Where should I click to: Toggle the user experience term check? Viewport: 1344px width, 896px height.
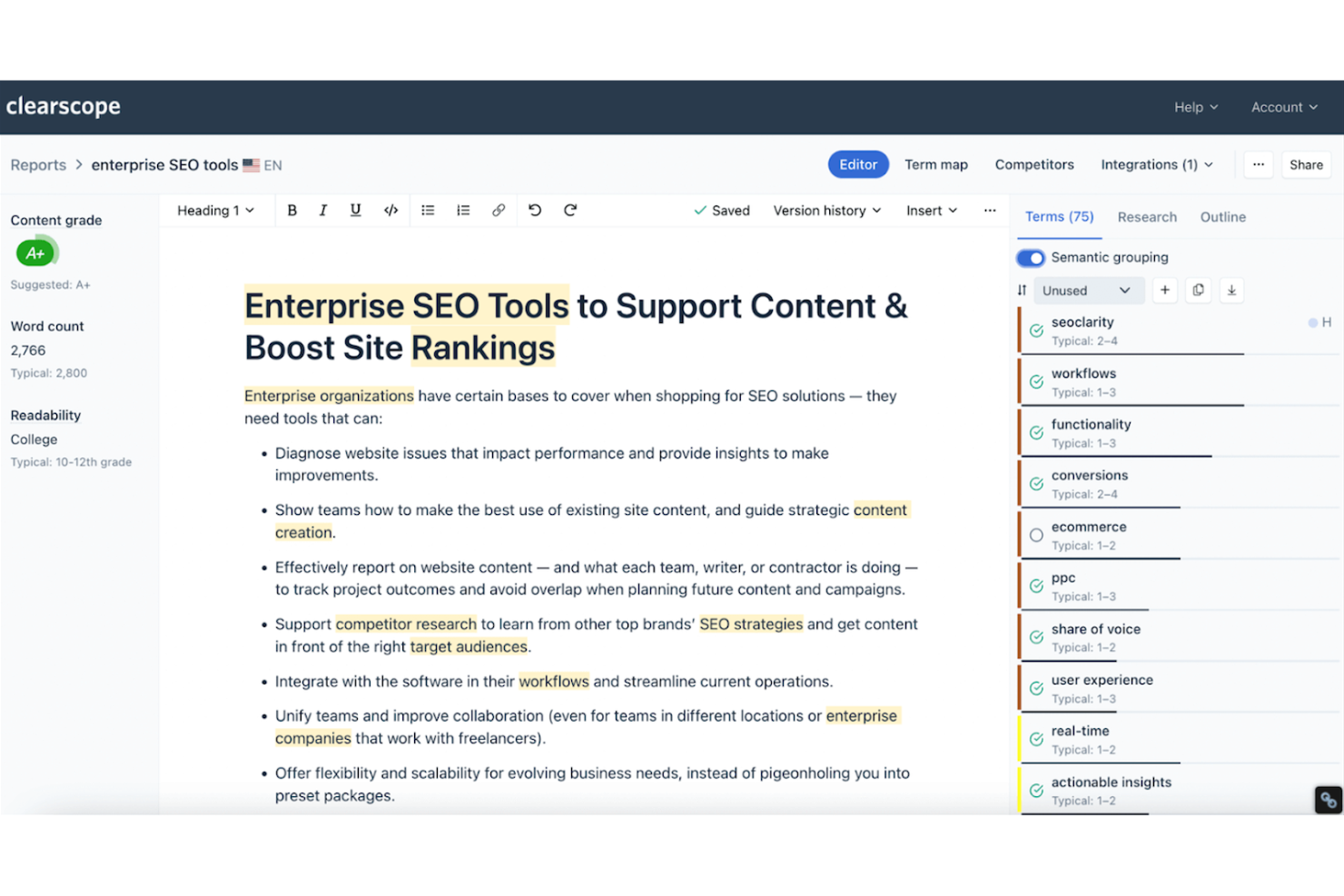click(1036, 688)
